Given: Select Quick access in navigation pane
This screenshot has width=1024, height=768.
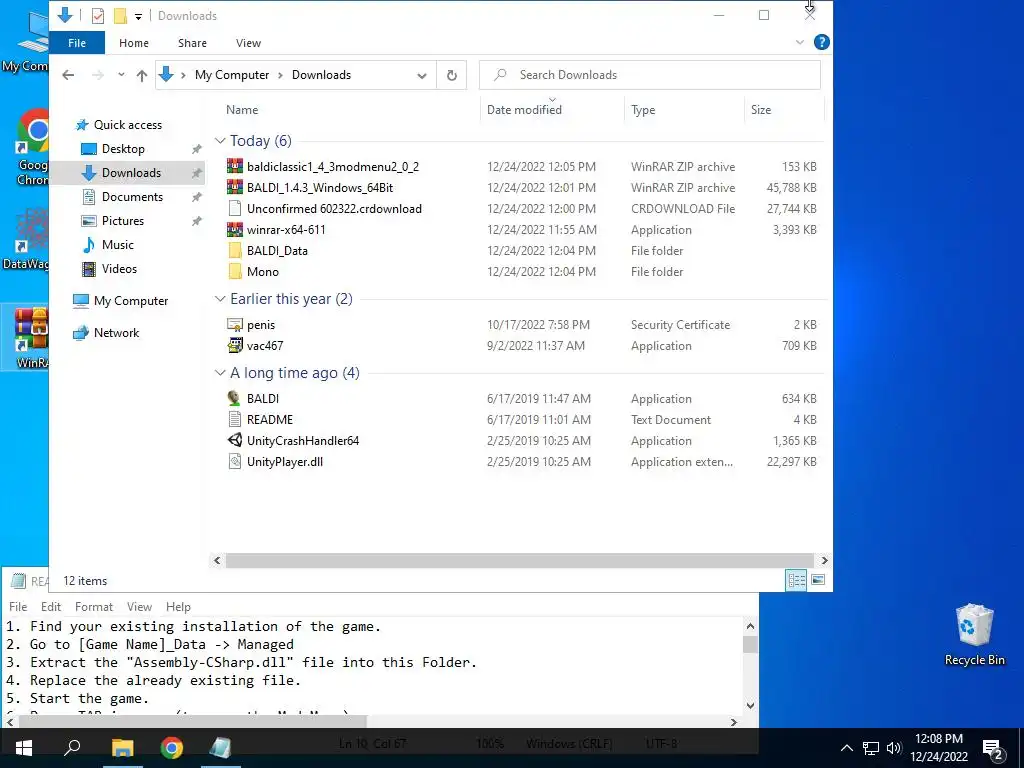Looking at the screenshot, I should point(127,125).
